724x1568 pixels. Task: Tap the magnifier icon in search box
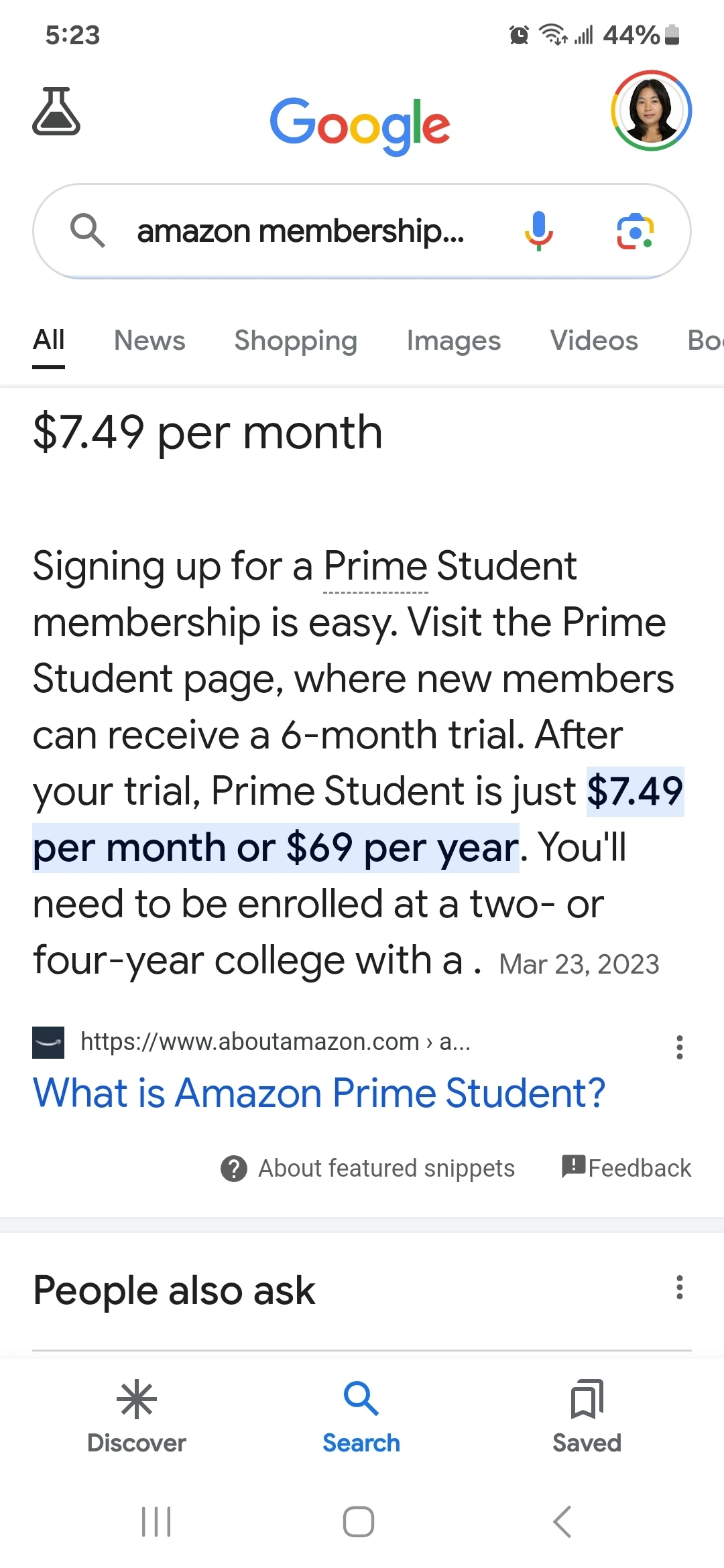click(87, 231)
